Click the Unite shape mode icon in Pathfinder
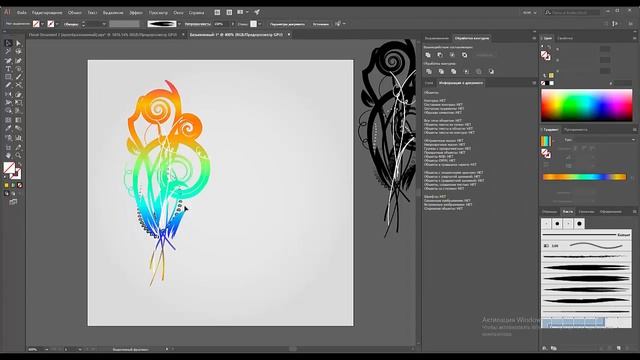640x360 pixels. [428, 55]
